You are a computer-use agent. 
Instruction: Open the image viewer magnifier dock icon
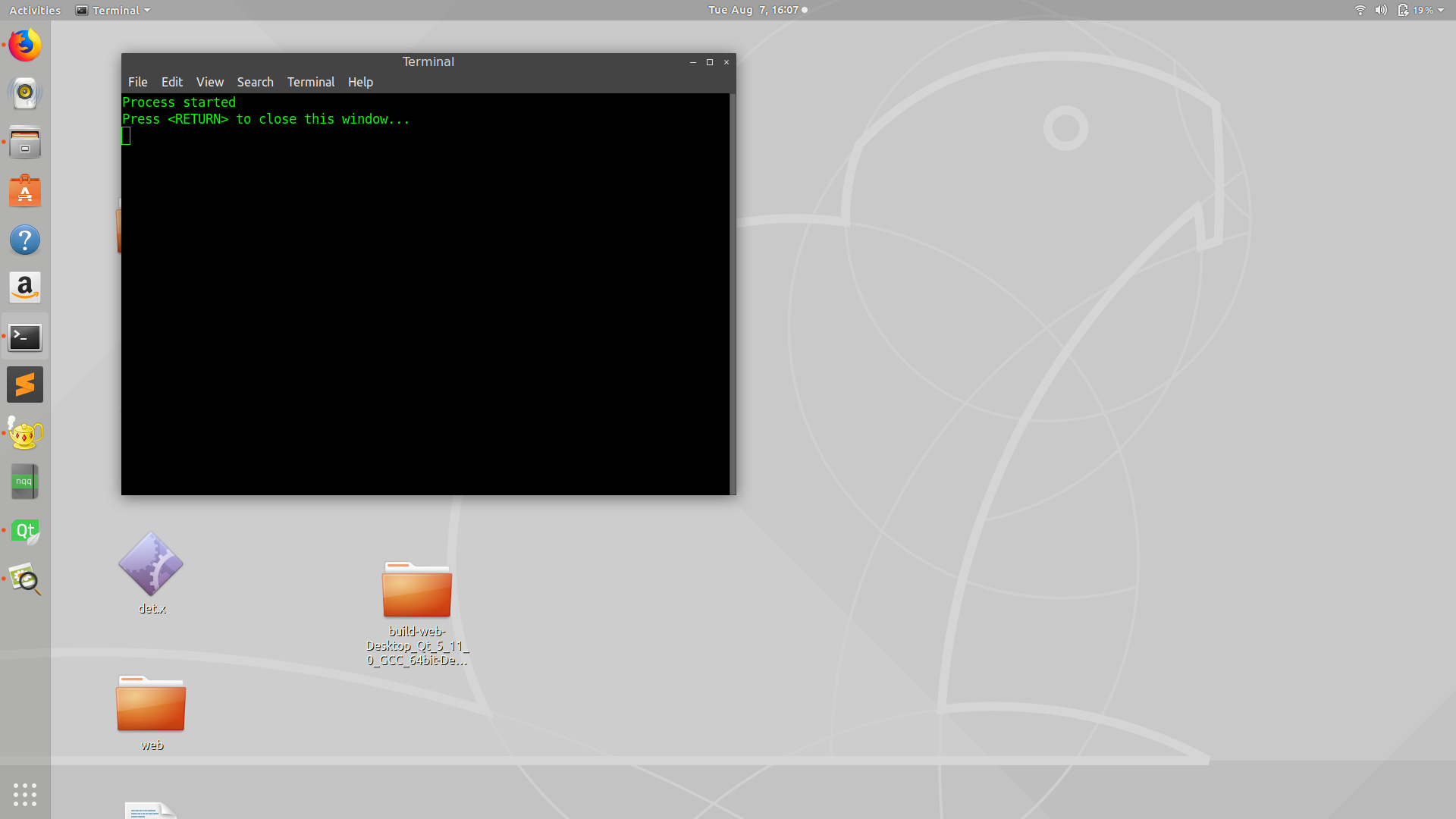(x=25, y=579)
